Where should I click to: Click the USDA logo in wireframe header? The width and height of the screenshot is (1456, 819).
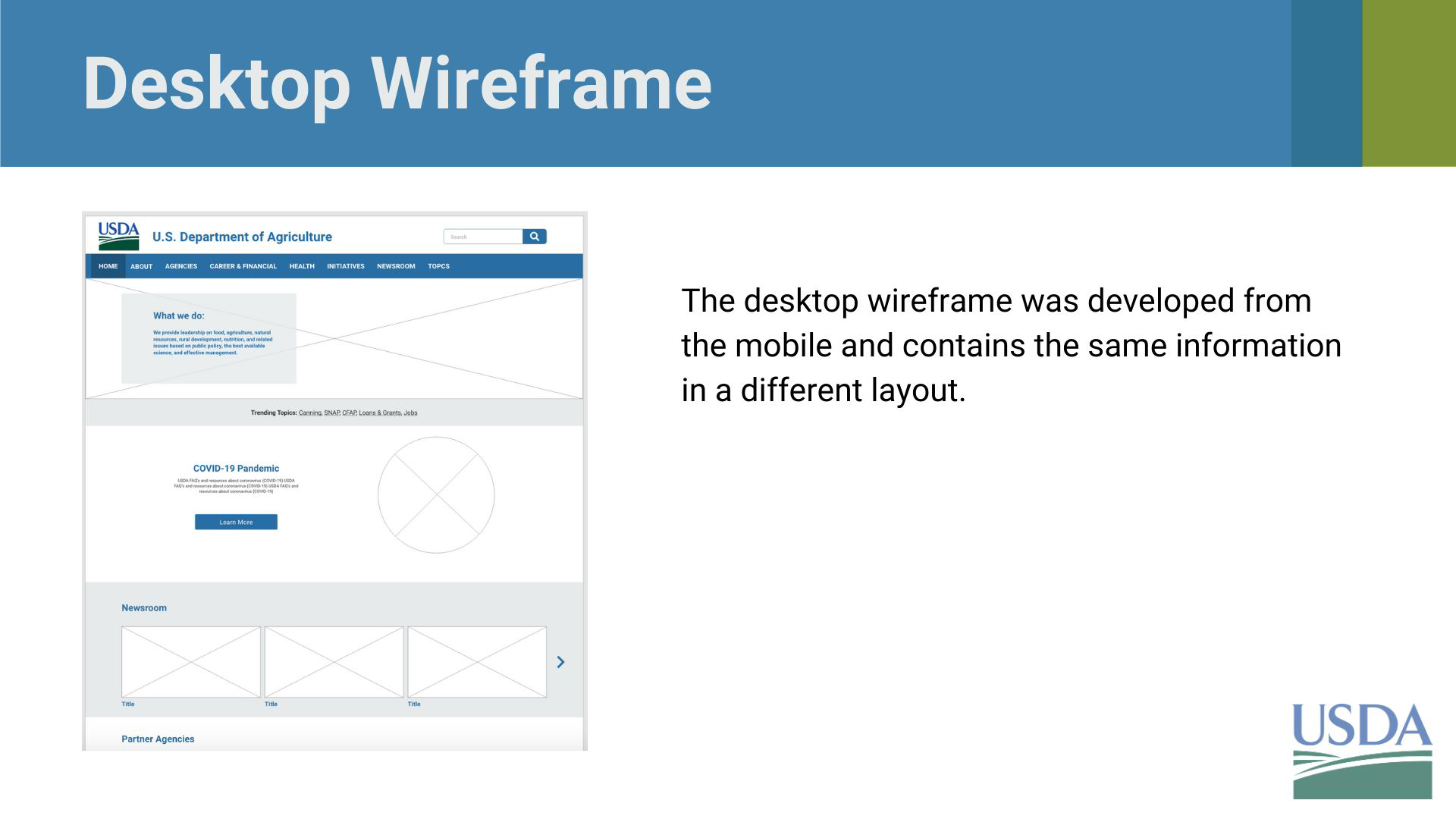click(x=118, y=236)
